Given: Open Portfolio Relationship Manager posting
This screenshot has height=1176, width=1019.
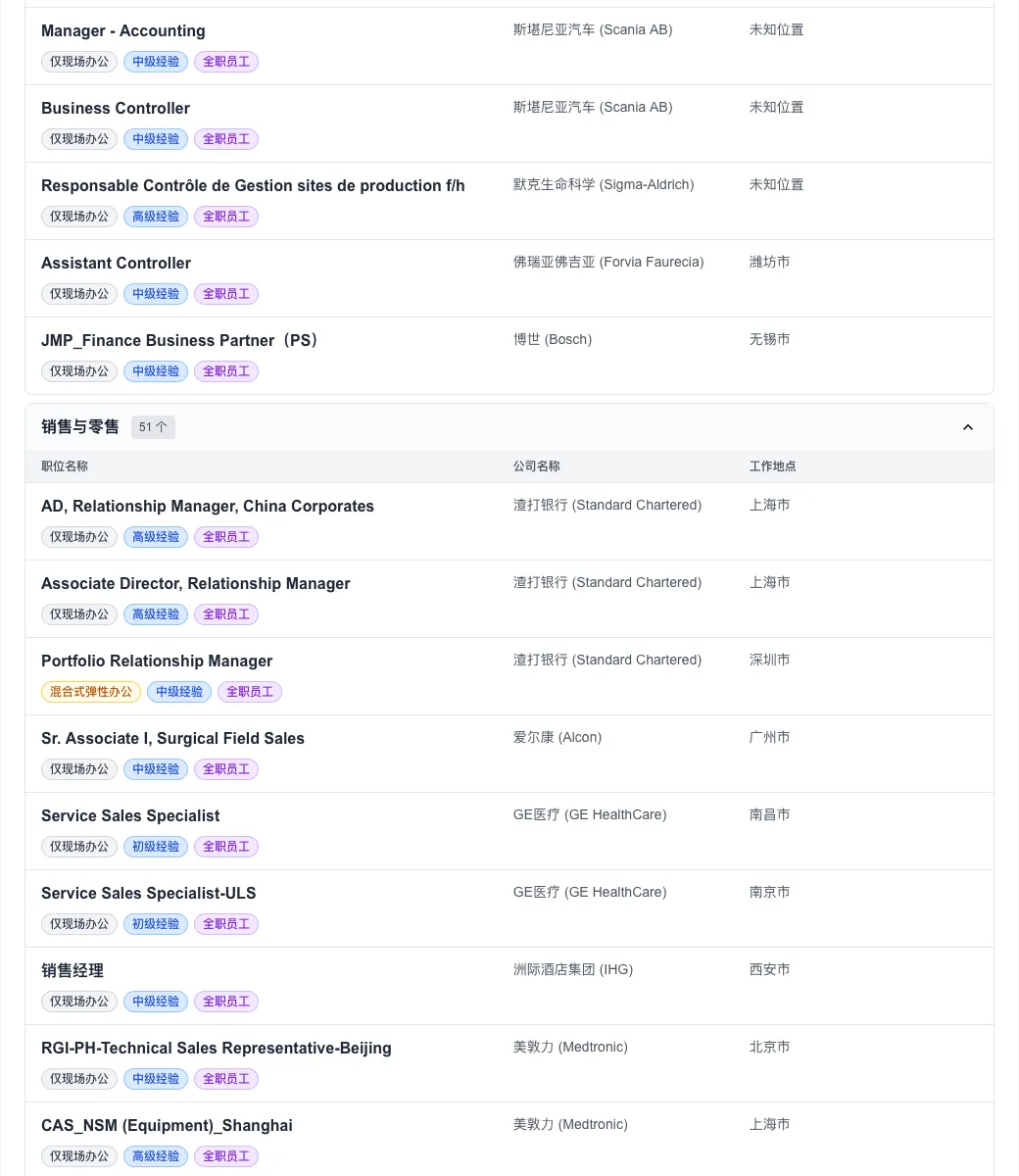Looking at the screenshot, I should [x=157, y=661].
